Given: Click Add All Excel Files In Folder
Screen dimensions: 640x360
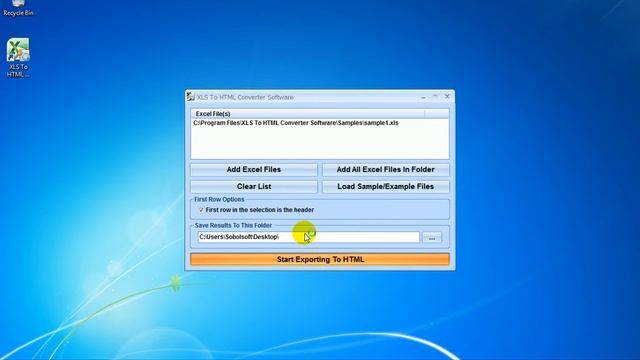Looking at the screenshot, I should pyautogui.click(x=385, y=169).
